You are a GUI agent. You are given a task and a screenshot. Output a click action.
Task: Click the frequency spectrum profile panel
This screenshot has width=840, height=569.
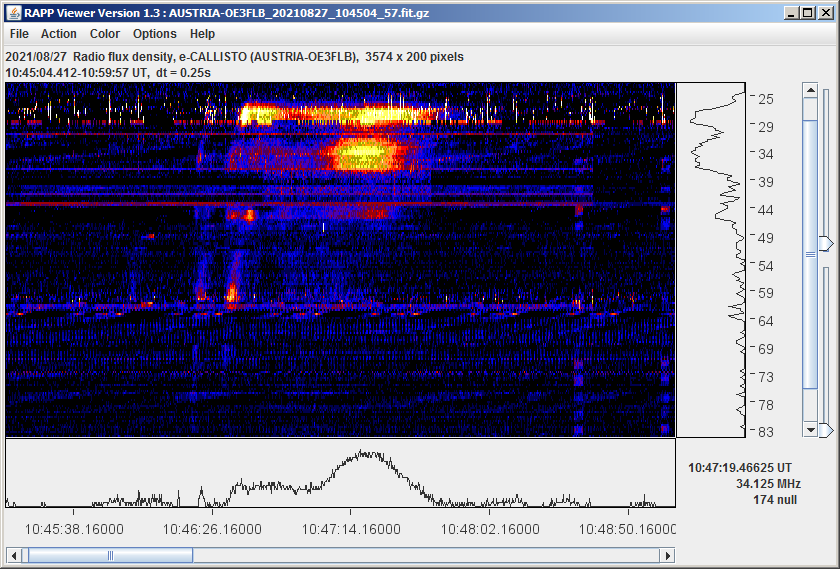point(711,260)
